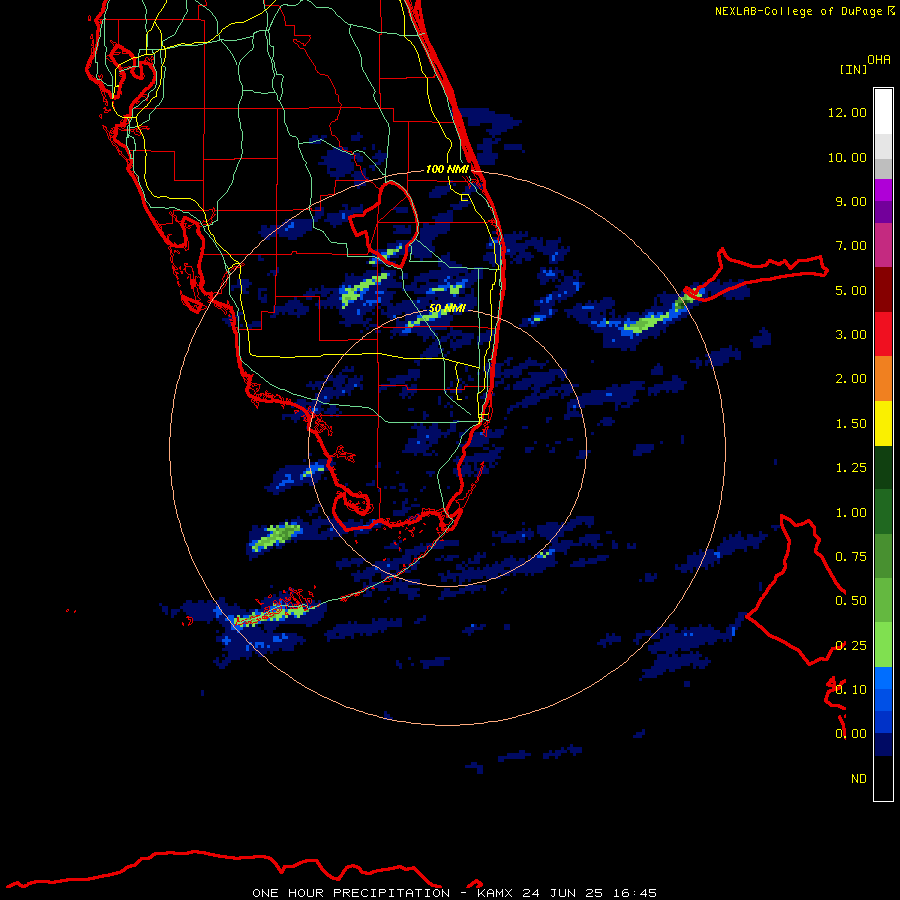Select the 1.50 legend value
This screenshot has height=900, width=900.
point(851,424)
